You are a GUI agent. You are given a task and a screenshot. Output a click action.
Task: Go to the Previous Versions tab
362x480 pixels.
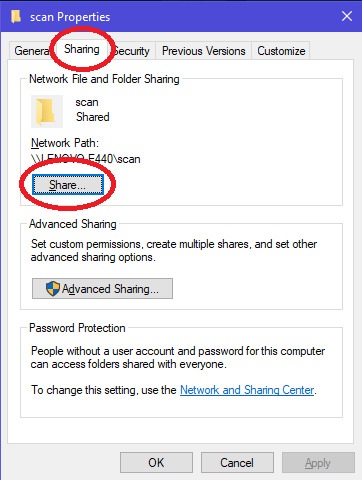click(203, 51)
